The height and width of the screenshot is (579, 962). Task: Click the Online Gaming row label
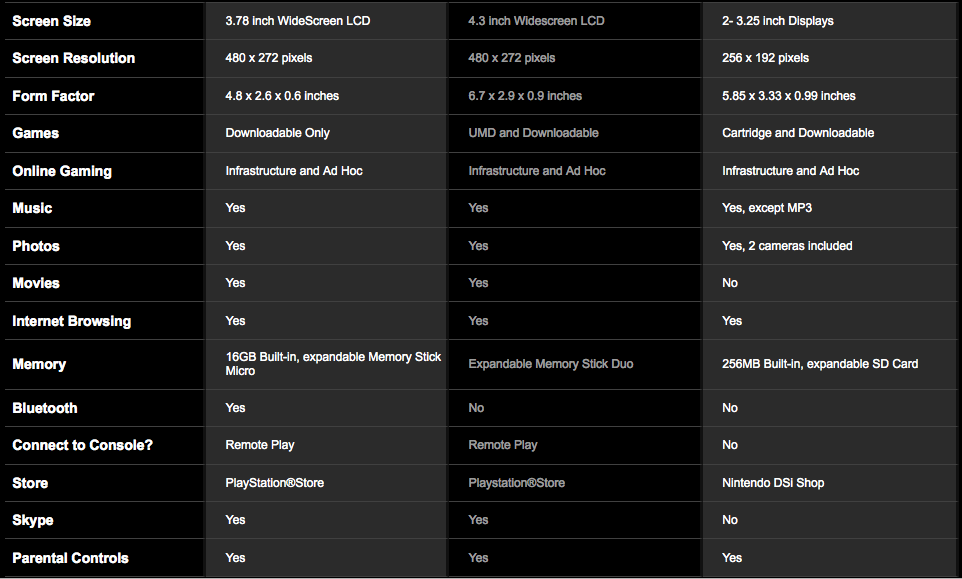point(62,171)
